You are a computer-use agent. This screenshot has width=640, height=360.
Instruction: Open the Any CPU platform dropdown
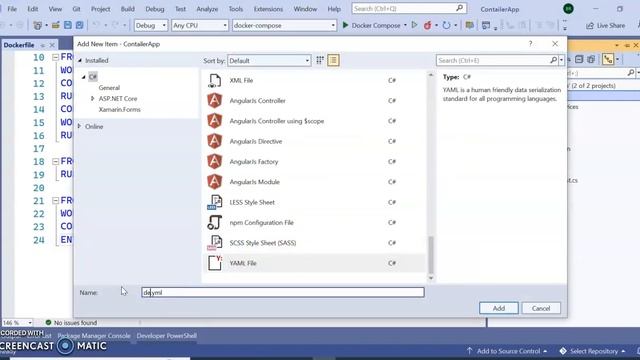(200, 25)
